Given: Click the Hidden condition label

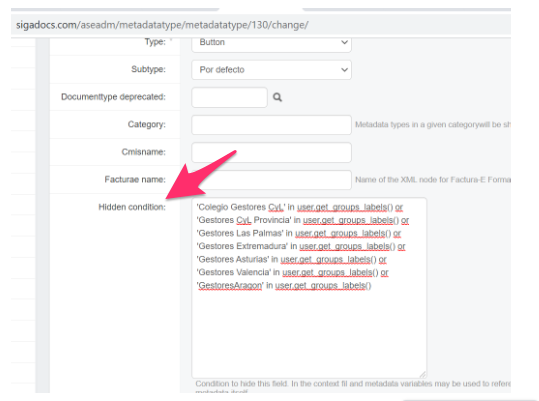Looking at the screenshot, I should 132,207.
